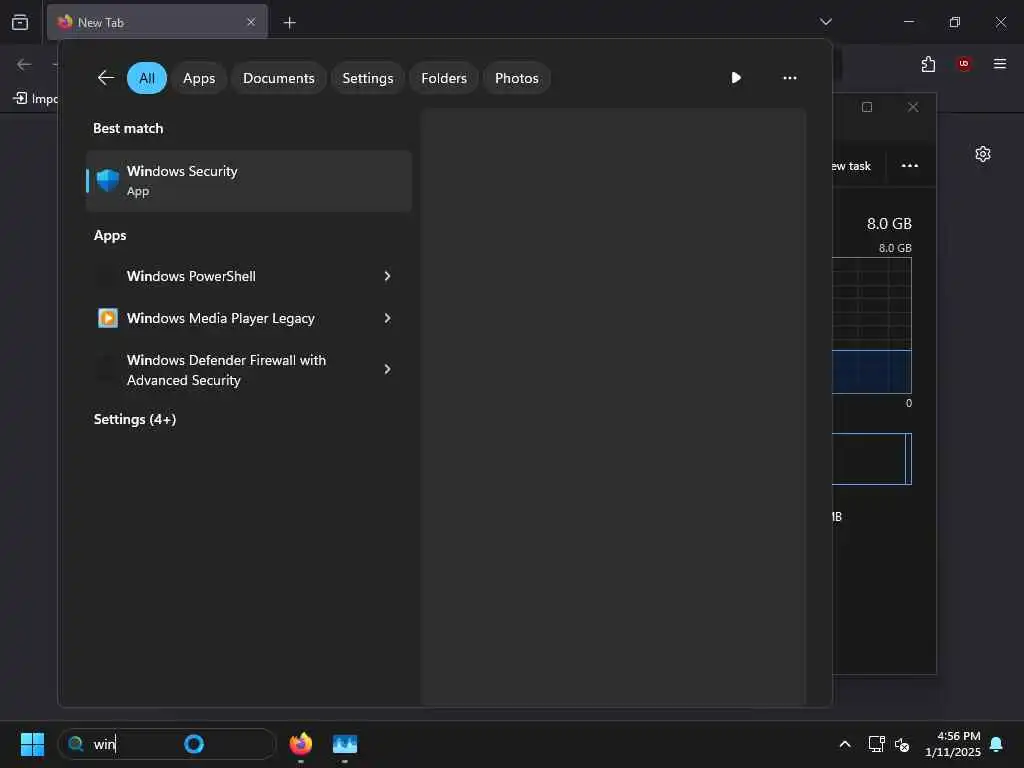
Task: Click the memory usage graph in Task Manager
Action: (x=872, y=325)
